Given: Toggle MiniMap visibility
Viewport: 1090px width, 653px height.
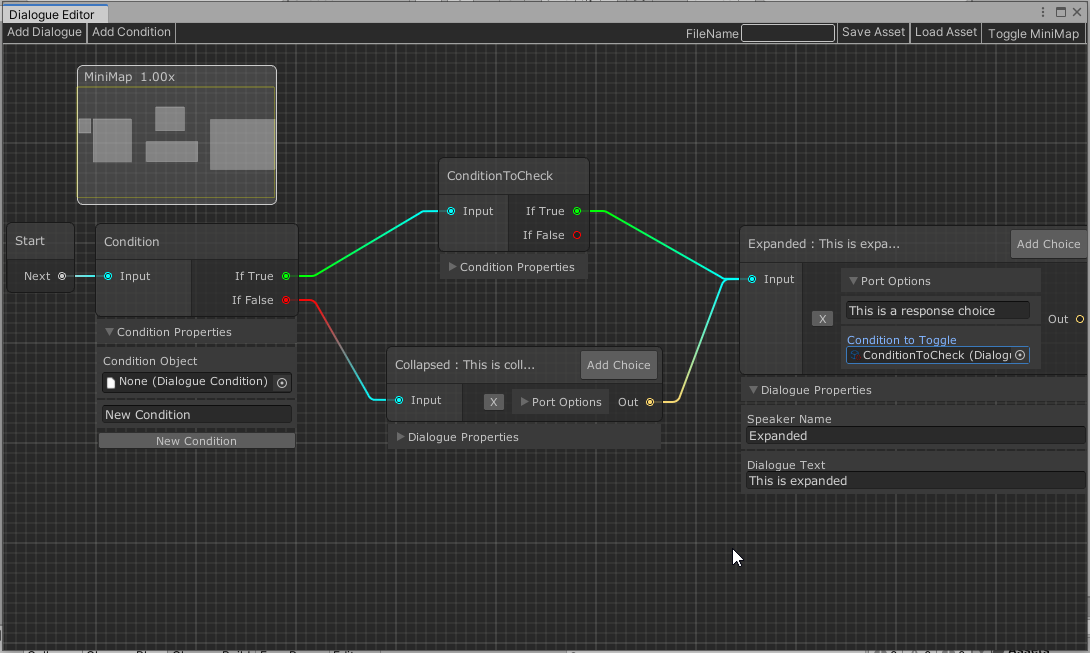Looking at the screenshot, I should (1033, 33).
